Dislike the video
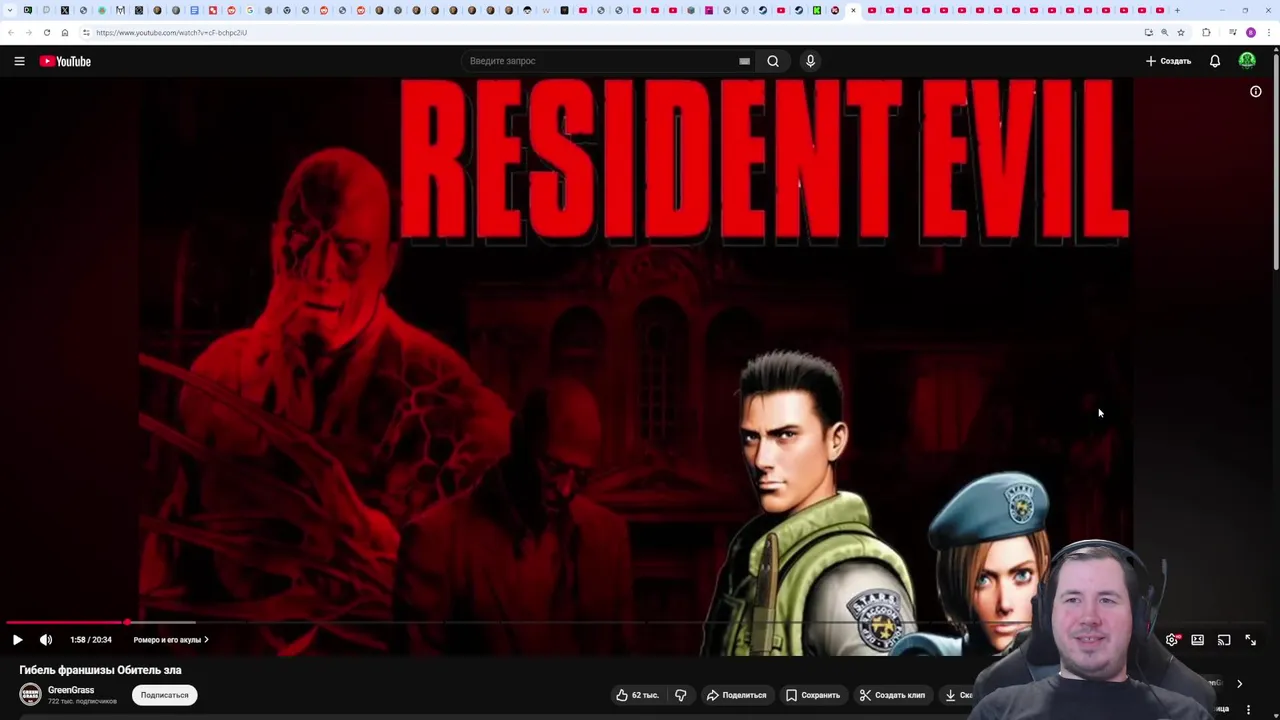Screen dimensions: 1280x720 681,695
